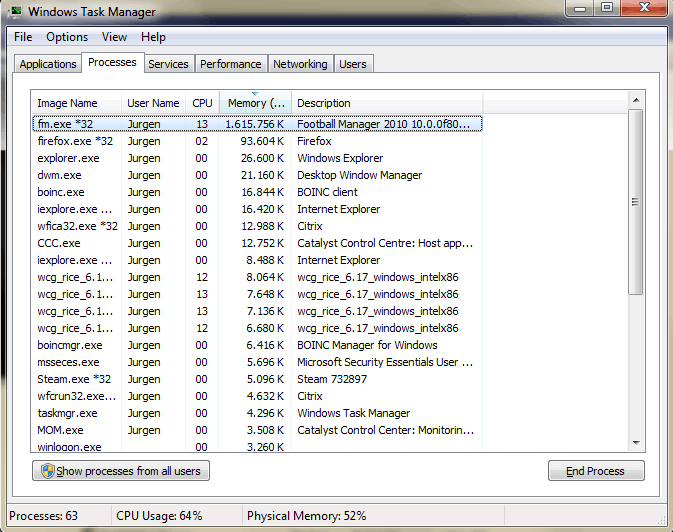Image resolution: width=673 pixels, height=532 pixels.
Task: Select the iexplore.exe row using 8.488 K
Action: click(x=257, y=260)
